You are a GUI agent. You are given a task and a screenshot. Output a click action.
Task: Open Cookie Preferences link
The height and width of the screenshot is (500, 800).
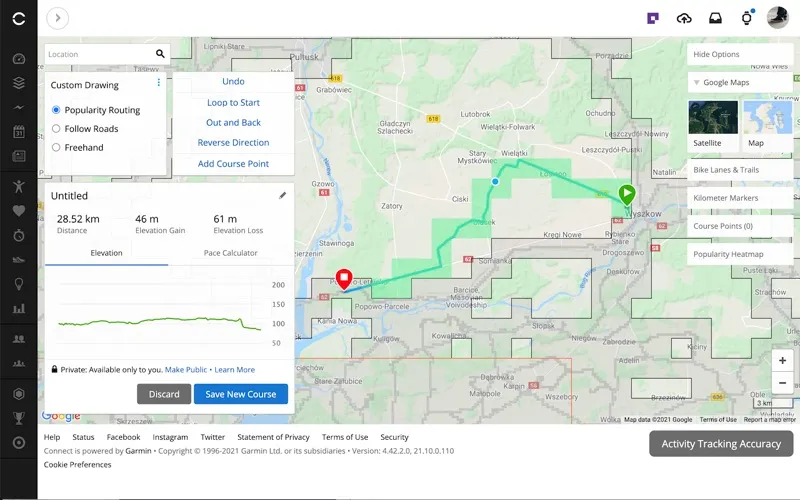pyautogui.click(x=78, y=465)
